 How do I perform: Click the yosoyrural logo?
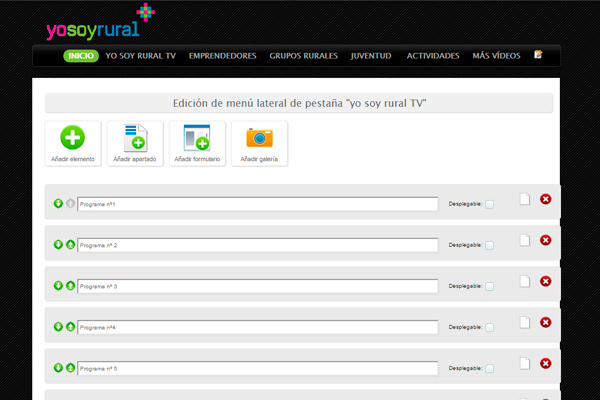tap(100, 22)
